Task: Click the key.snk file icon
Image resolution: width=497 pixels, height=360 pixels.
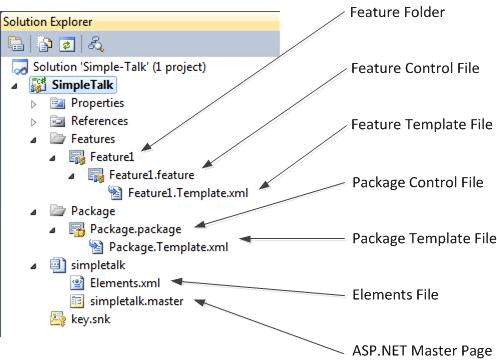Action: [x=58, y=319]
